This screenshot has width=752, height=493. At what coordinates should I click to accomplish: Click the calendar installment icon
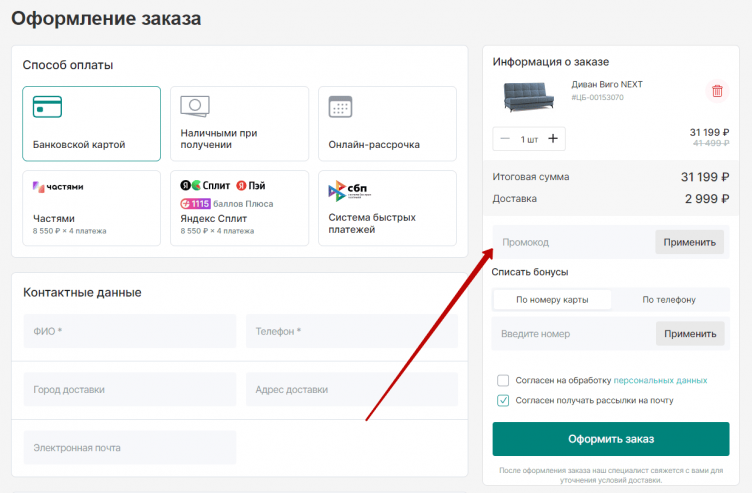pyautogui.click(x=341, y=106)
